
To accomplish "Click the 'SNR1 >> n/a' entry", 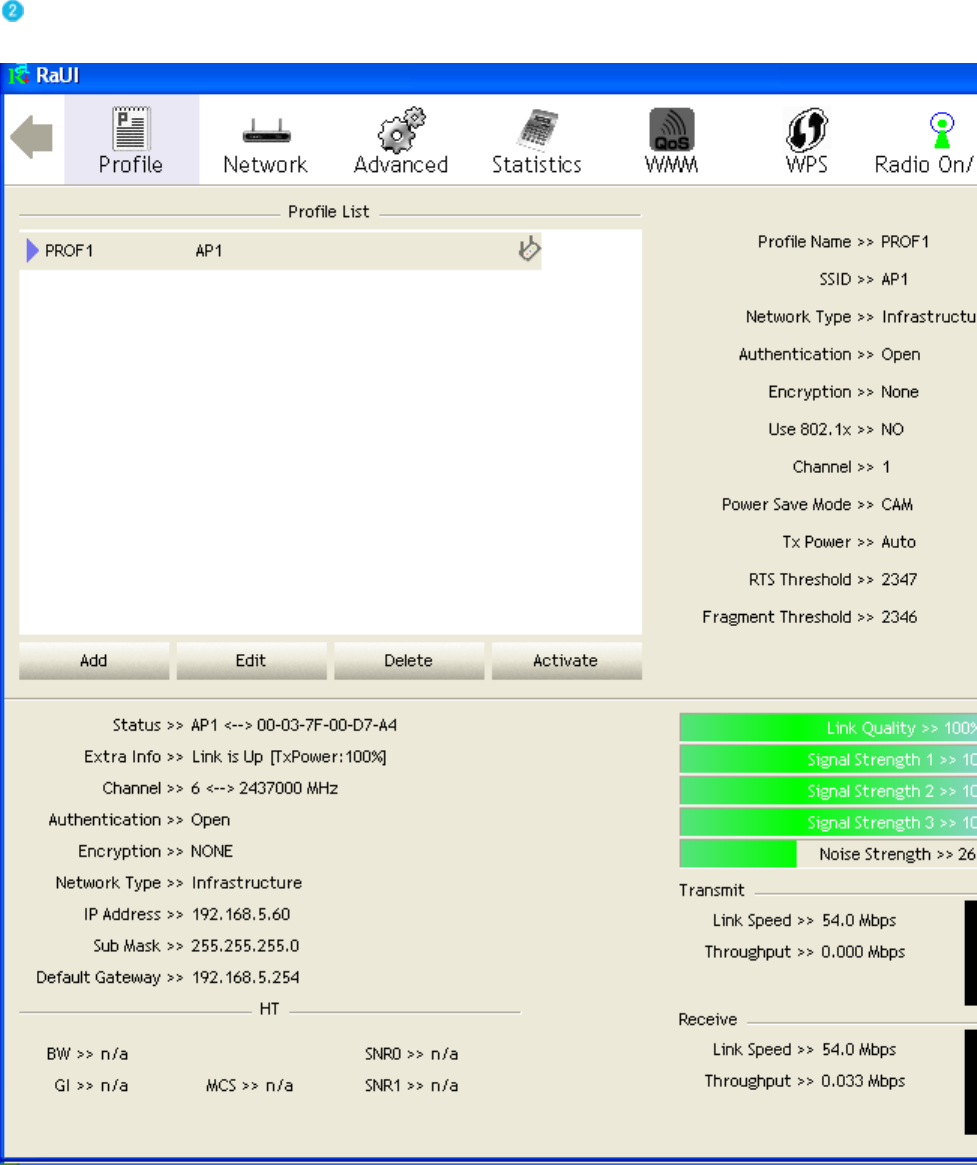I will point(412,1086).
